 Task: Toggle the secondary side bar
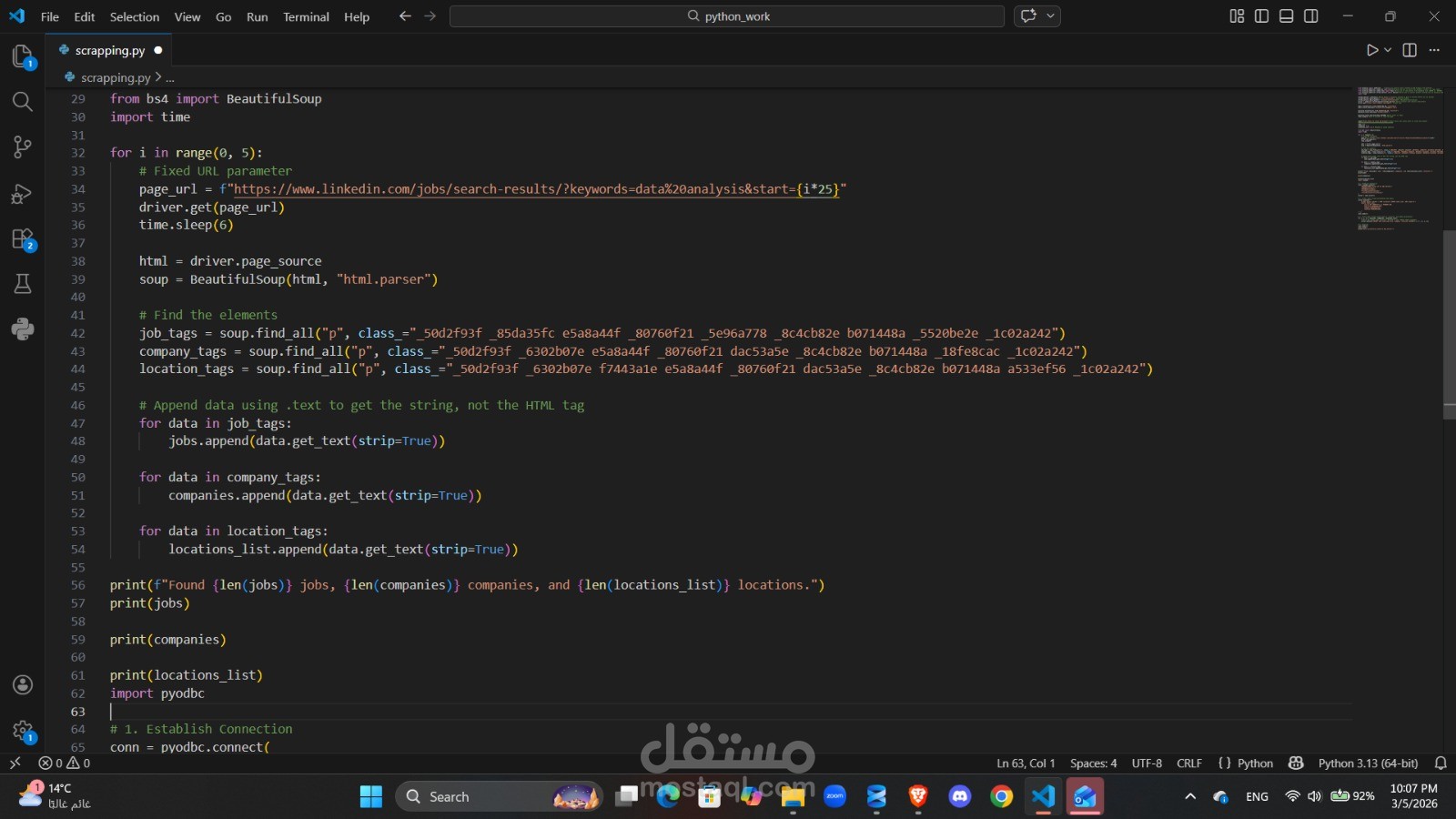[1311, 16]
